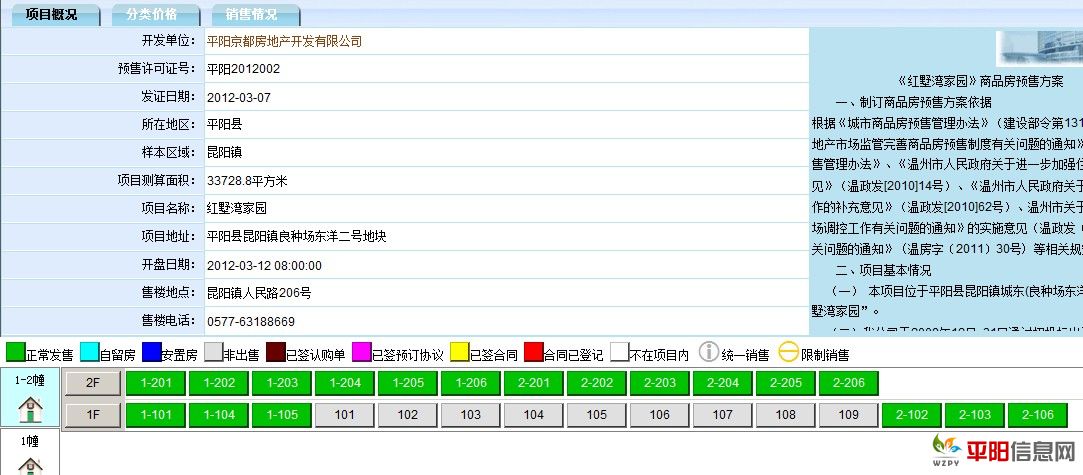Click the address 平阳县昆阳镇良种场东洋二号地块

click(296, 237)
